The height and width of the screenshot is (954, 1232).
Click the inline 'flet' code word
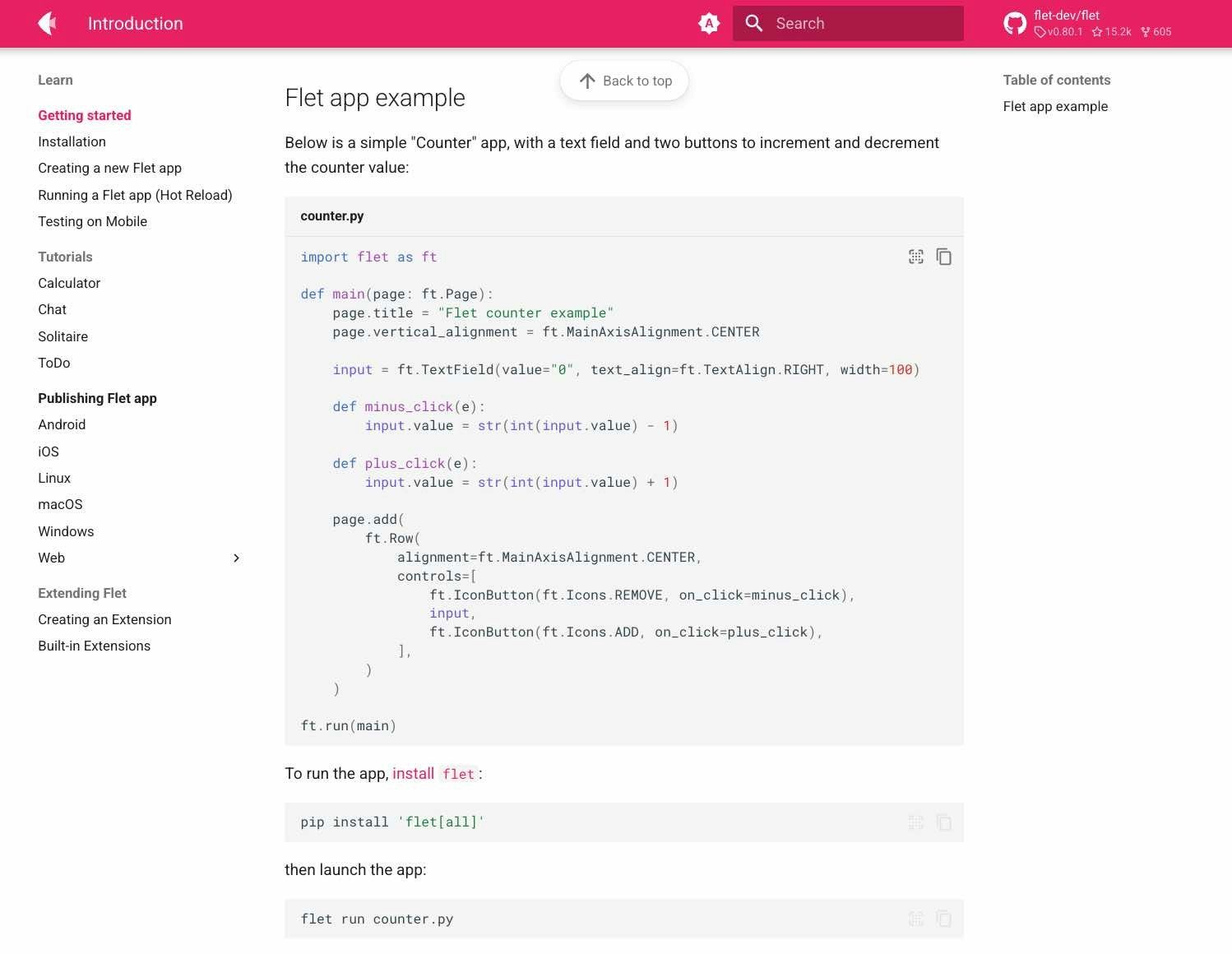click(x=458, y=774)
